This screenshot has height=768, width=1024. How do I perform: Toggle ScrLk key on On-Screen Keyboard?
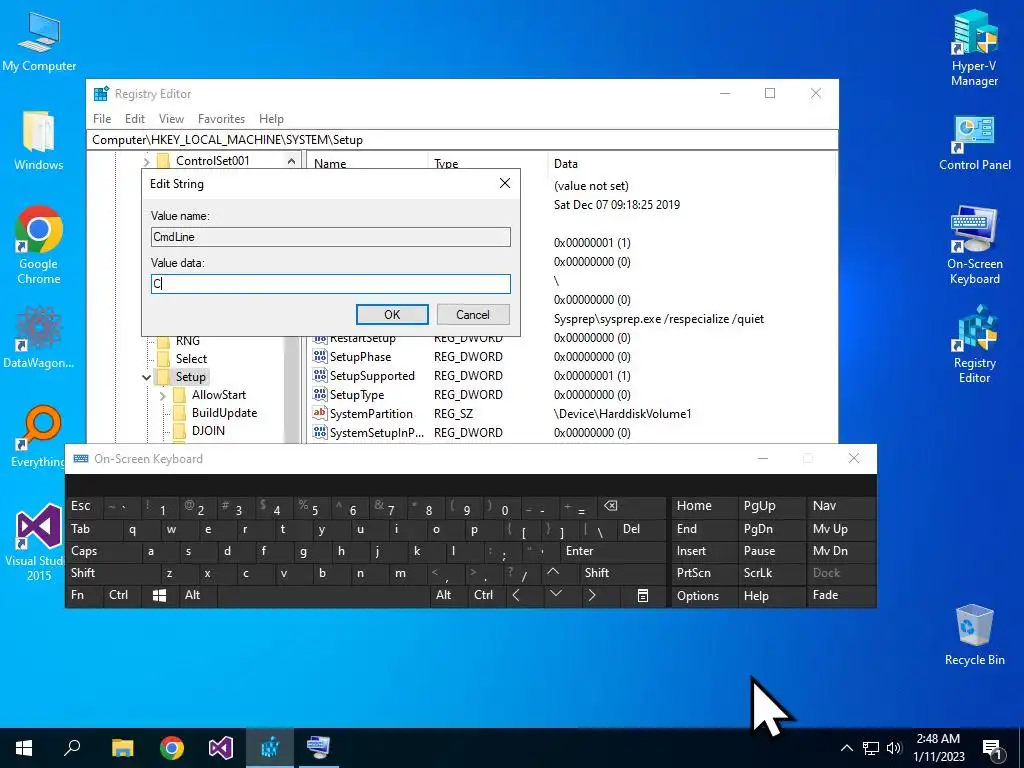[x=771, y=573]
